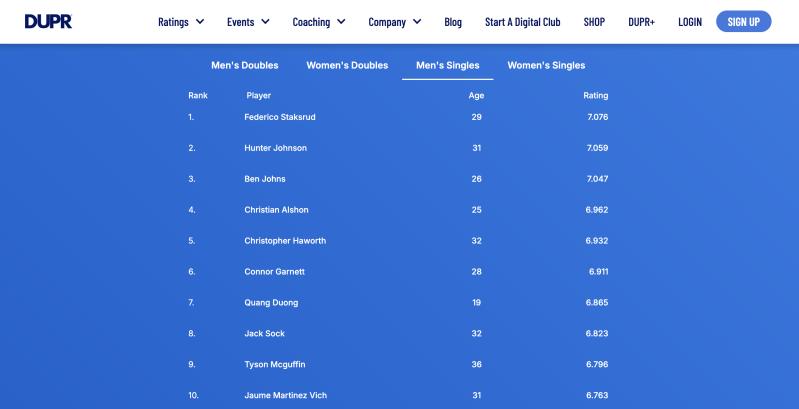799x409 pixels.
Task: Click rating value 7.059
Action: [x=597, y=148]
